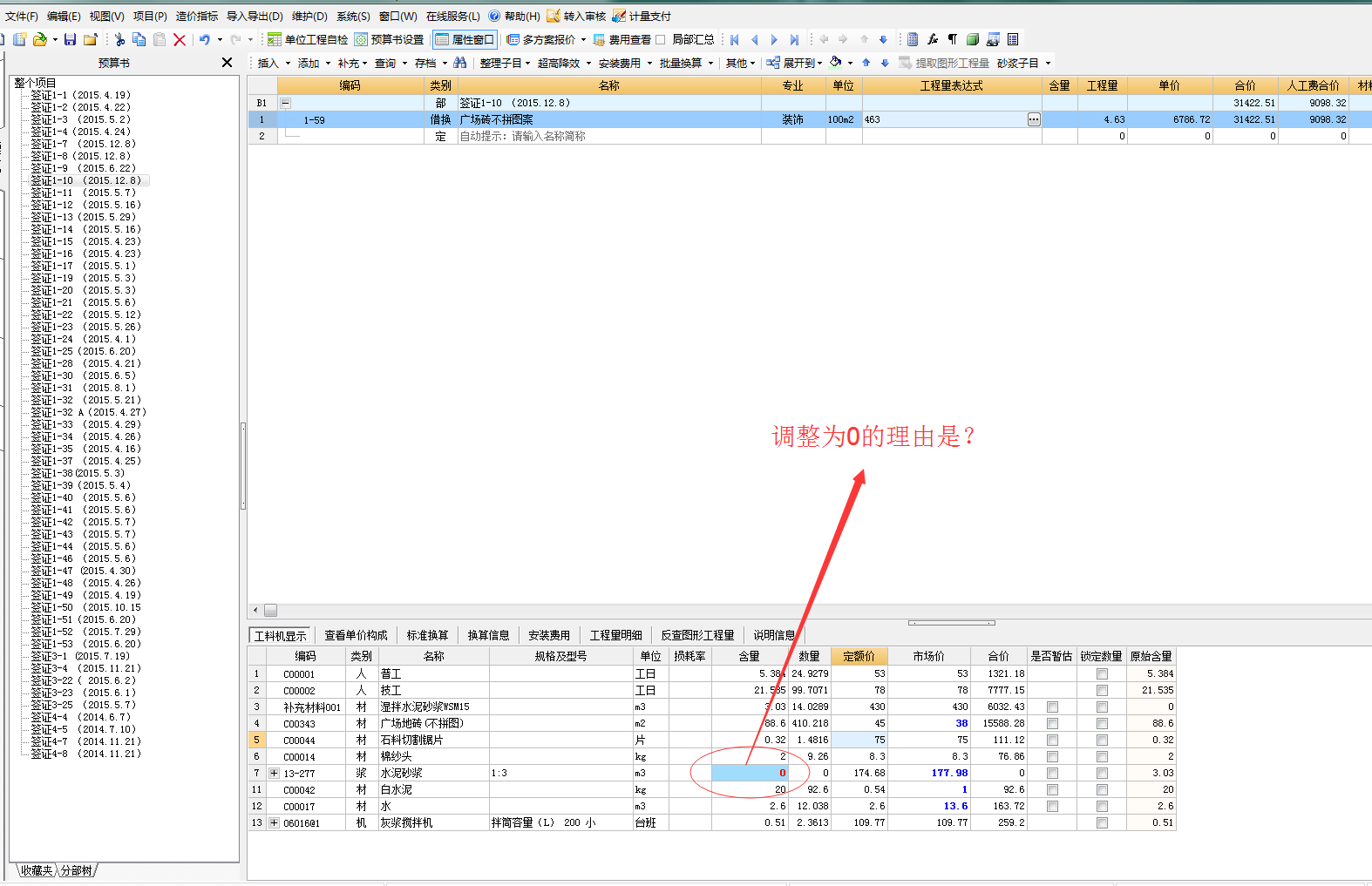Click the green cube icon
Viewport: 1372px width, 886px height.
pos(973,39)
